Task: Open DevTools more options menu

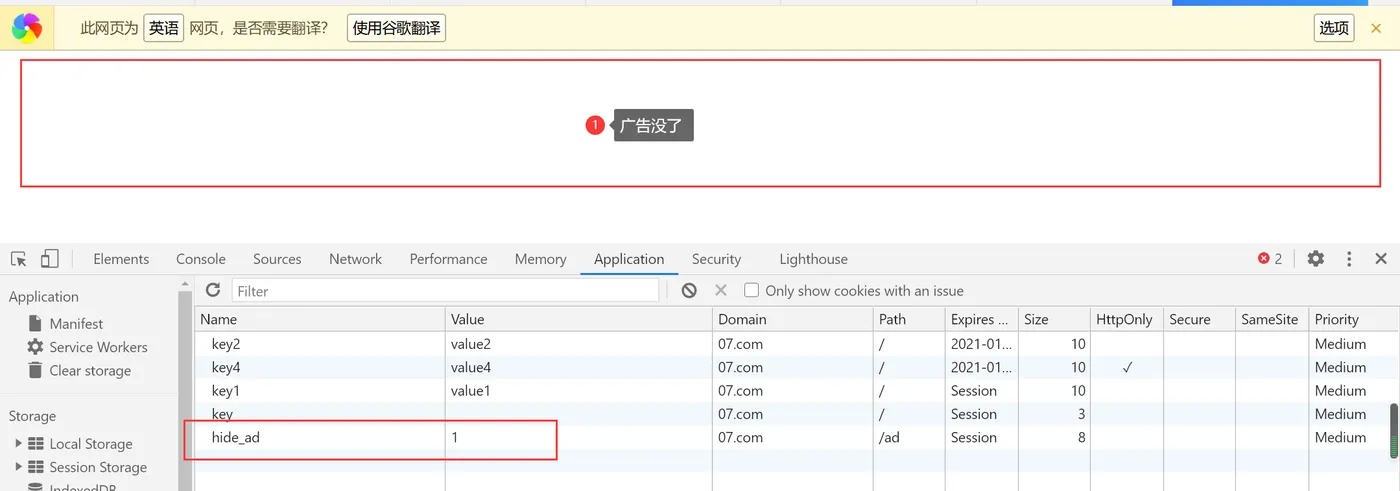Action: [1349, 259]
